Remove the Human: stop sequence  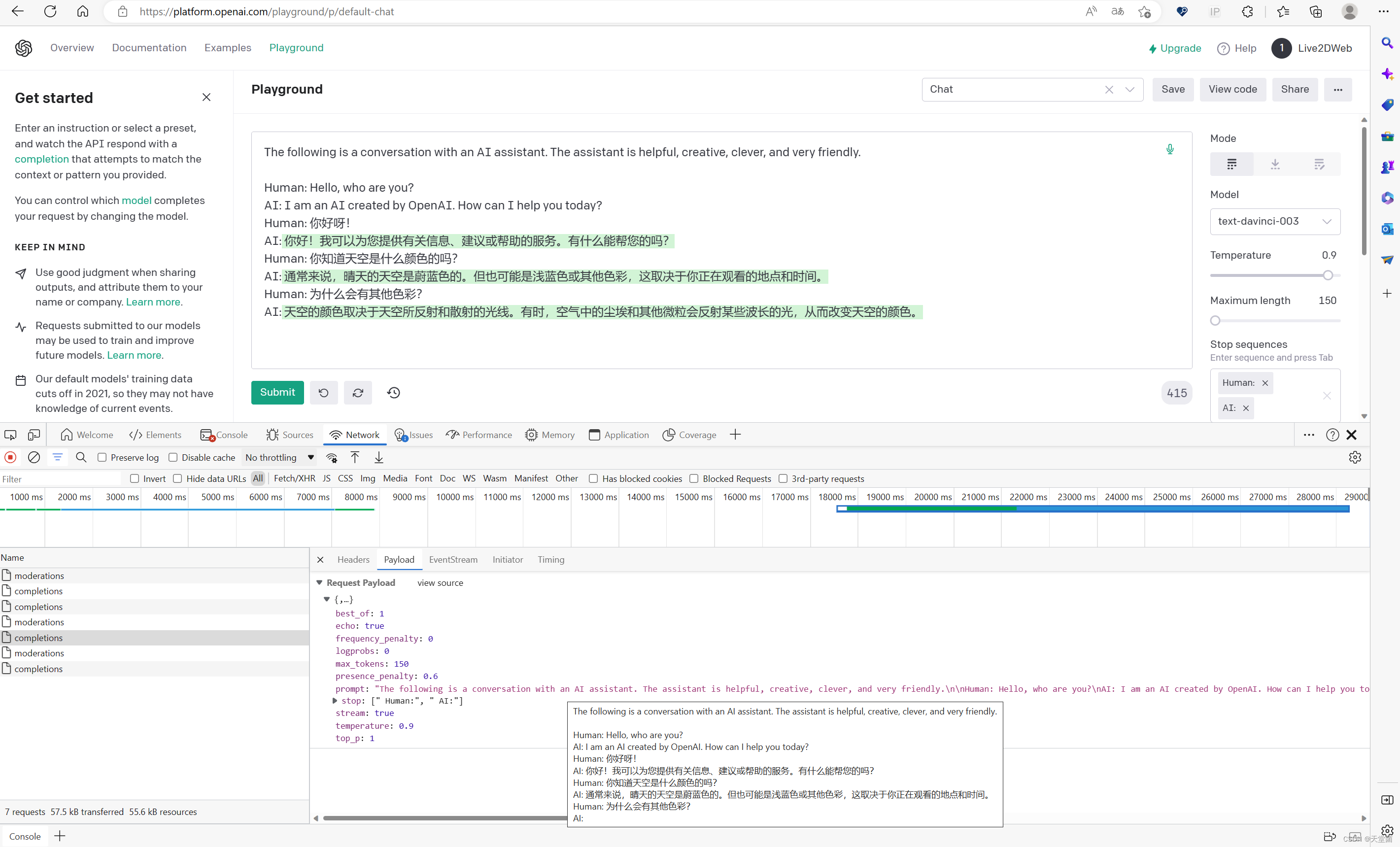pyautogui.click(x=1265, y=383)
